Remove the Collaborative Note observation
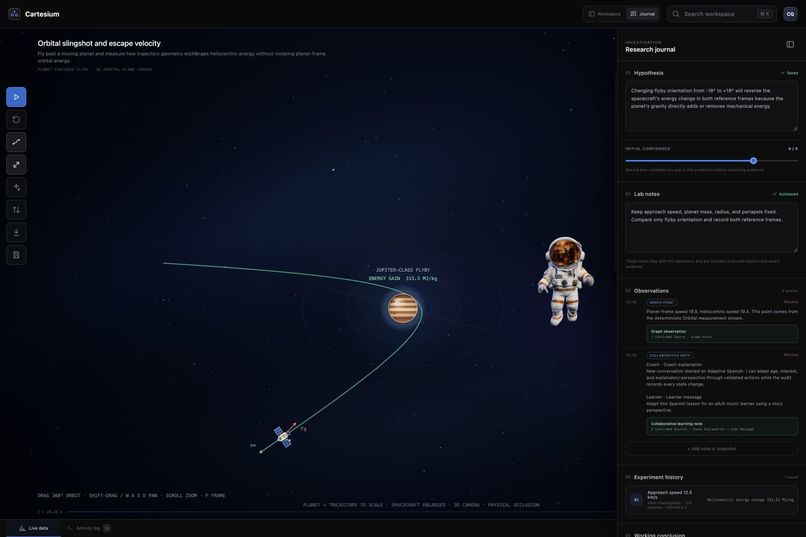The image size is (806, 537). point(791,355)
